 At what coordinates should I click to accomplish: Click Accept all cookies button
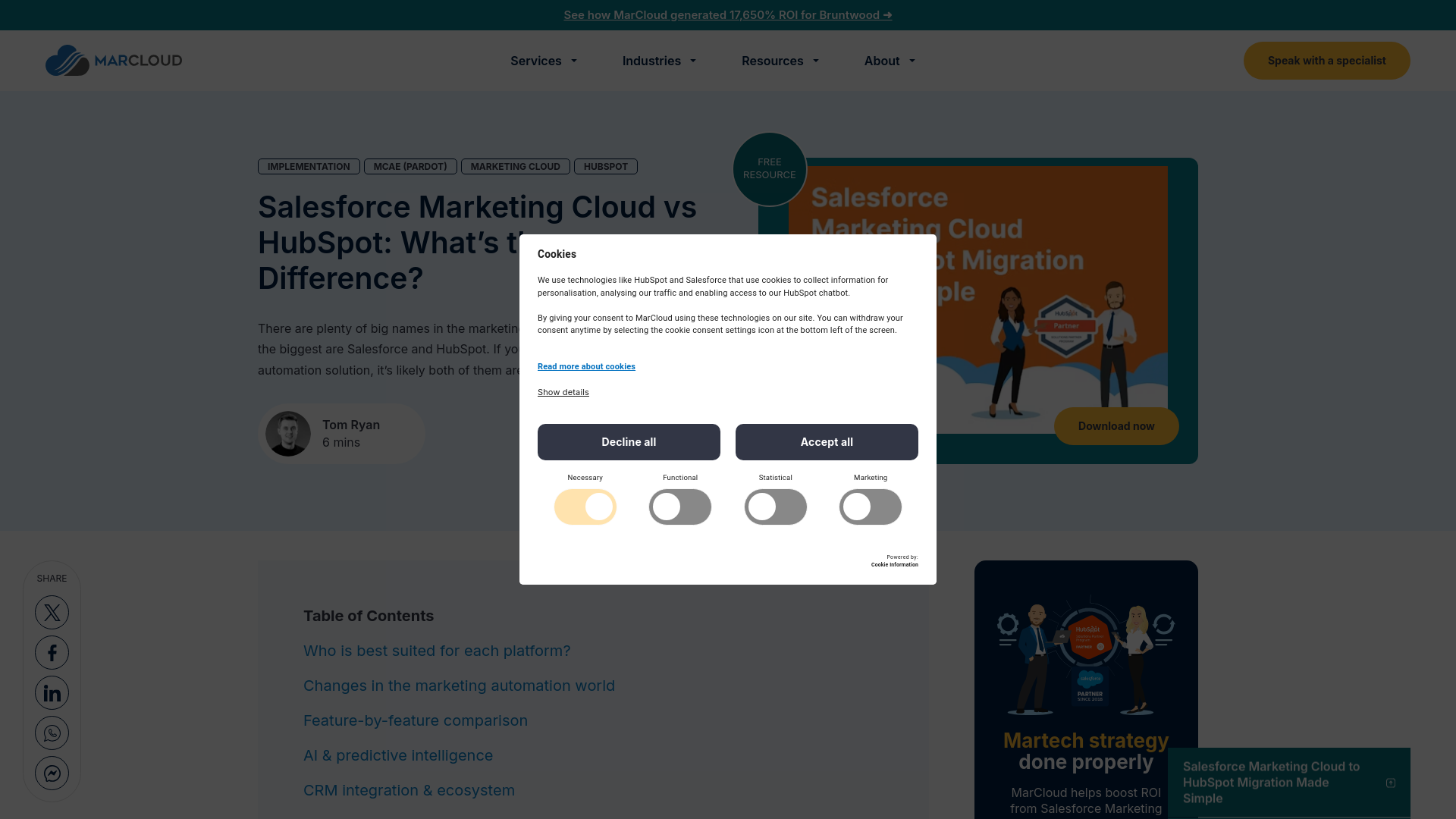click(827, 442)
